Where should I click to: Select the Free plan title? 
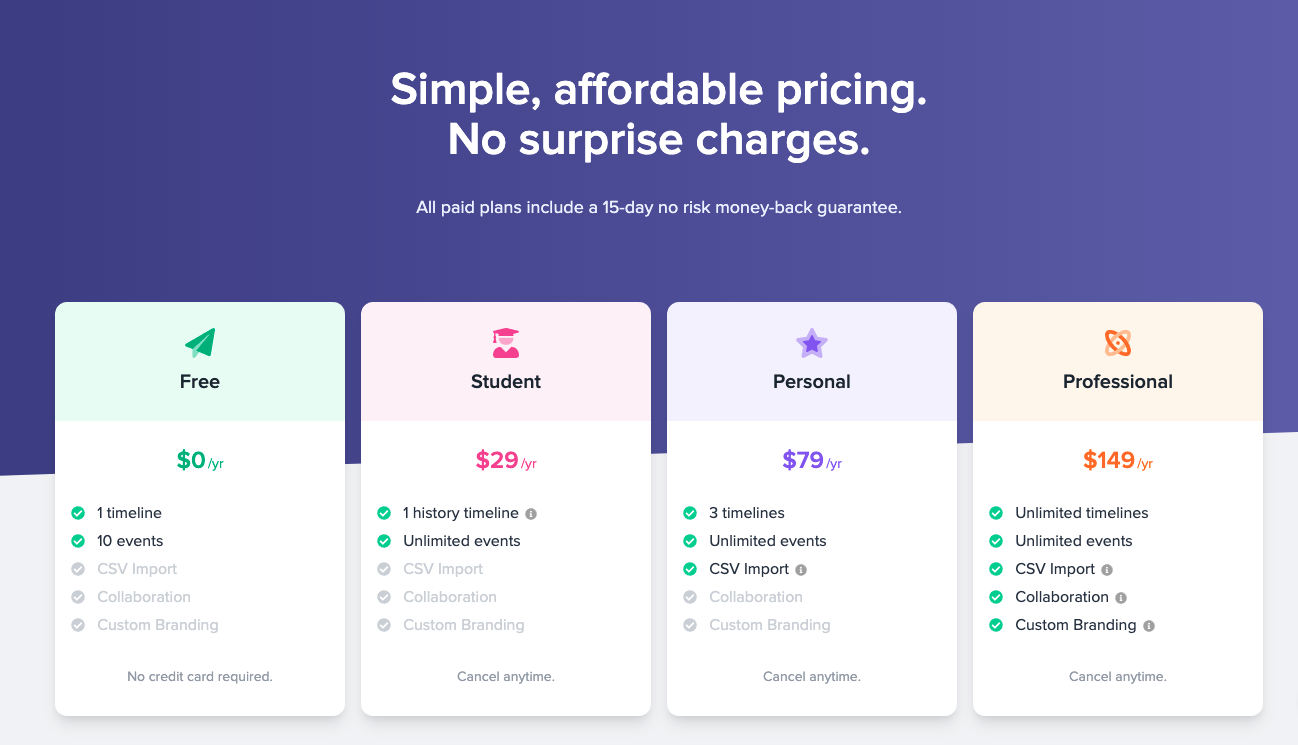[x=200, y=381]
